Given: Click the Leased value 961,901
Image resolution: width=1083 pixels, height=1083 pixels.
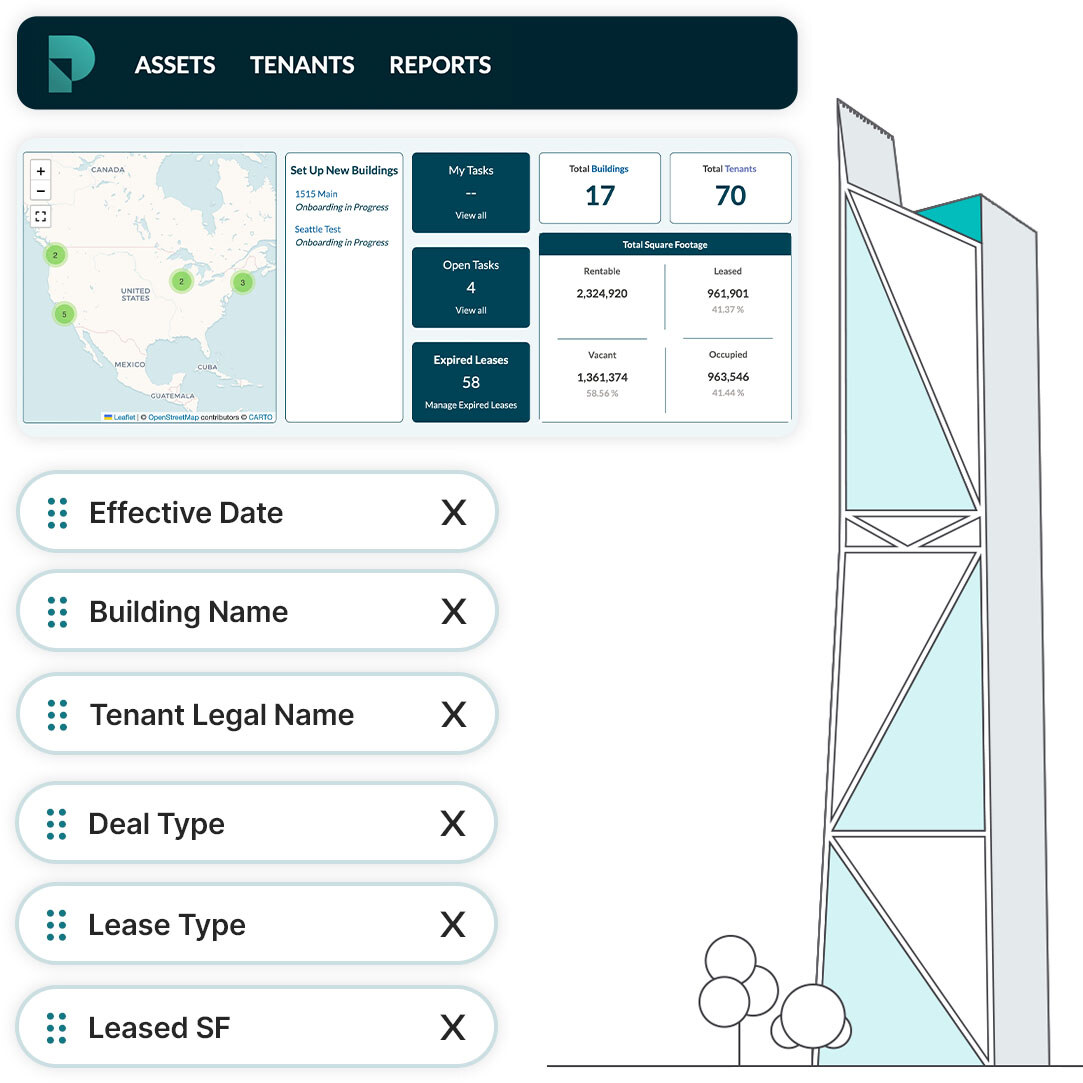Looking at the screenshot, I should 728,294.
